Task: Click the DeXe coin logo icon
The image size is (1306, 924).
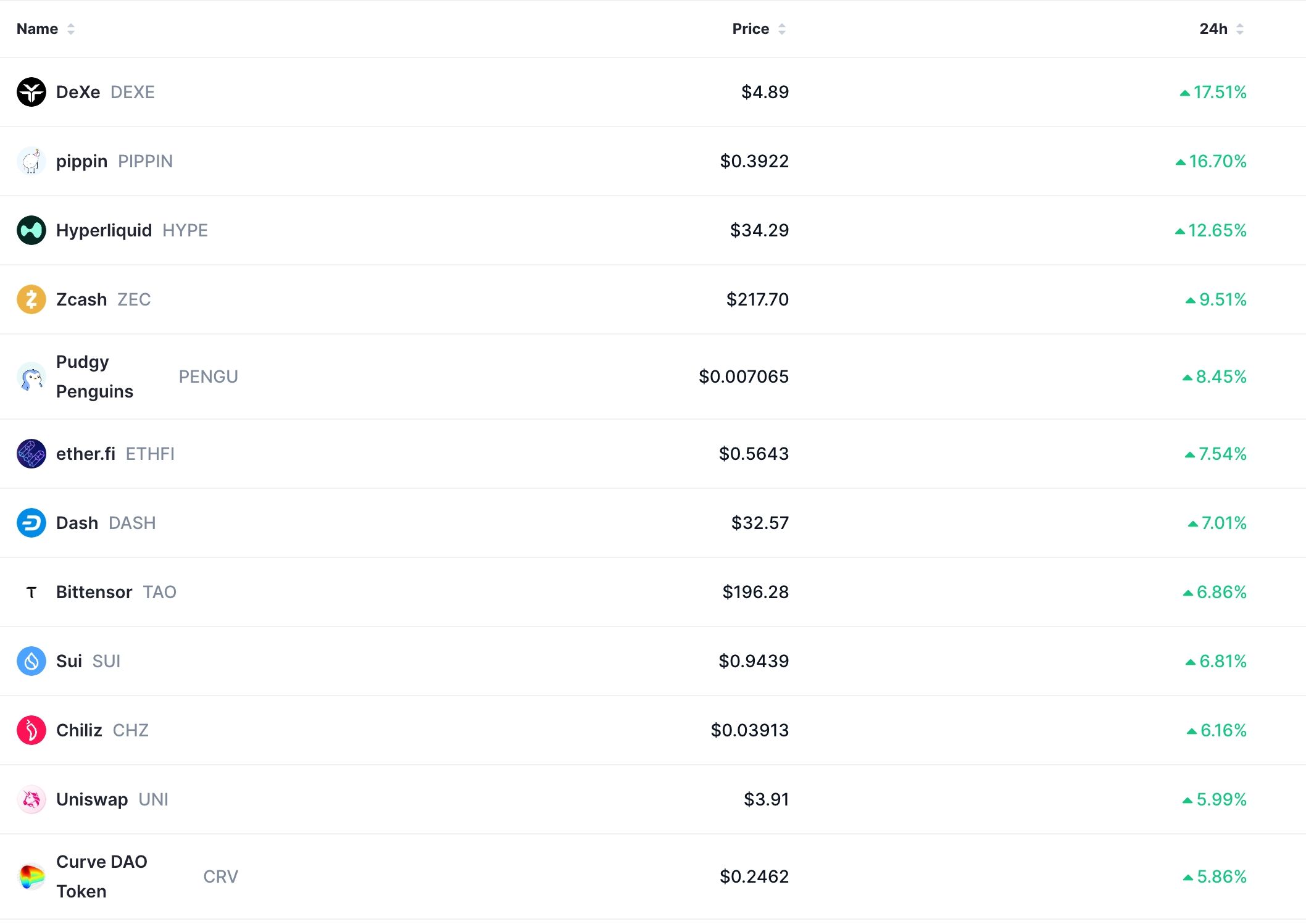Action: coord(31,92)
